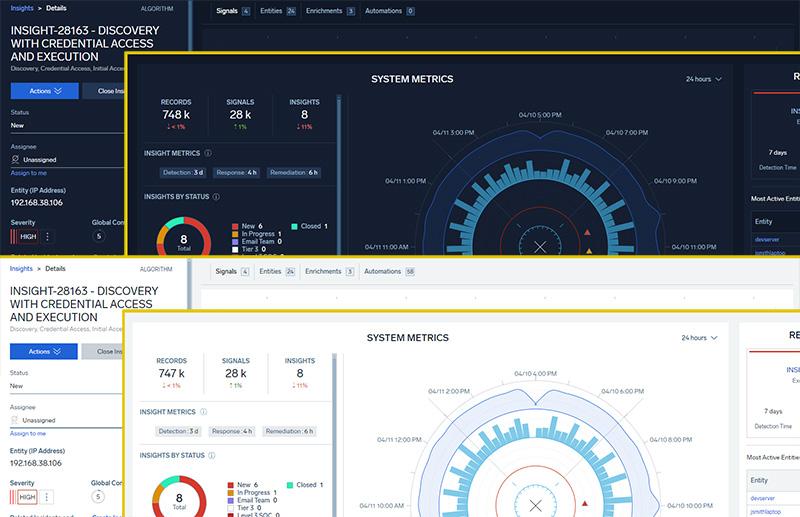800x517 pixels.
Task: Click Insights By Status info icon, light dashboard
Action: pos(212,455)
